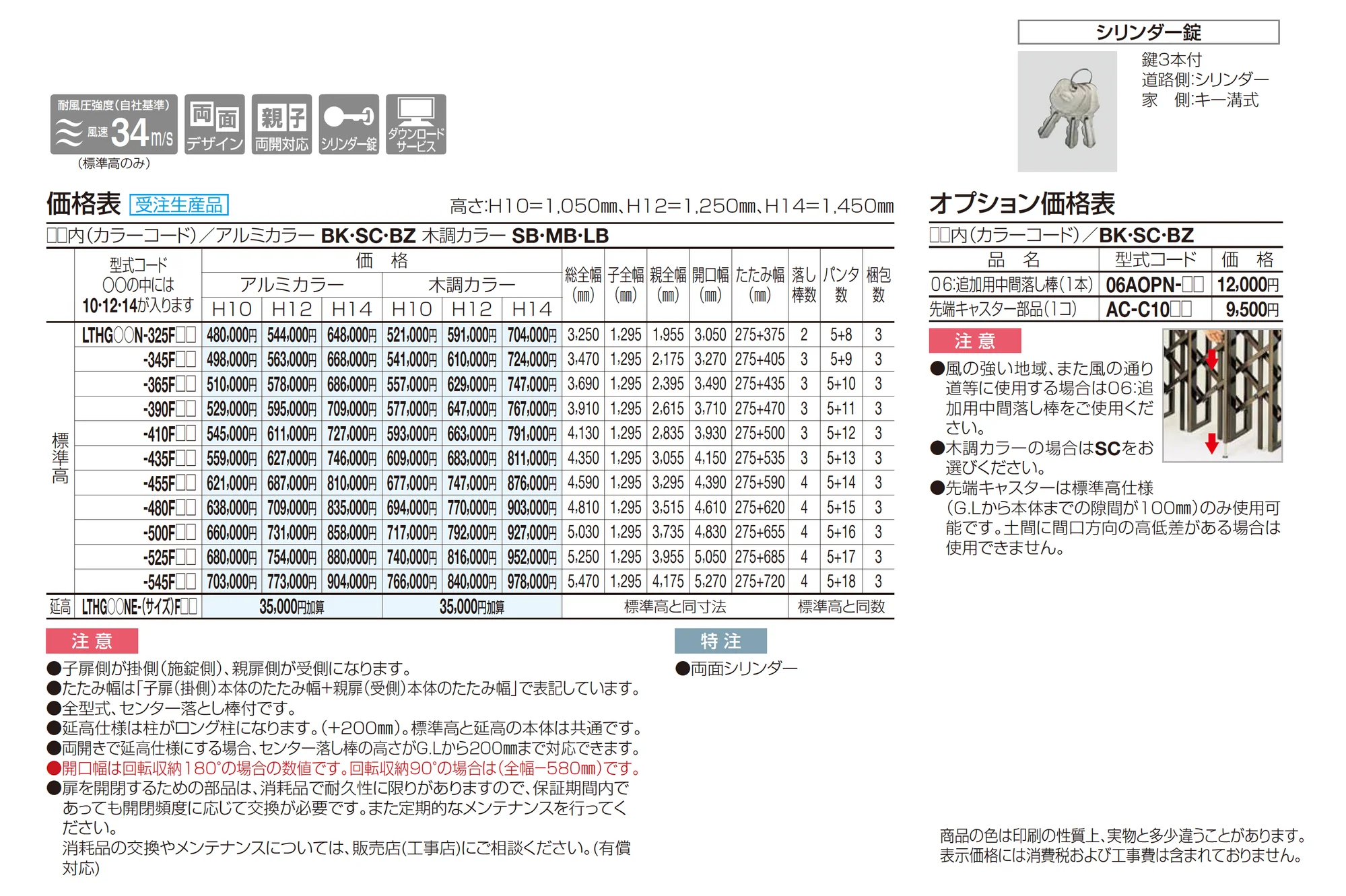Click the オプション価格表 heading

pos(1022,203)
